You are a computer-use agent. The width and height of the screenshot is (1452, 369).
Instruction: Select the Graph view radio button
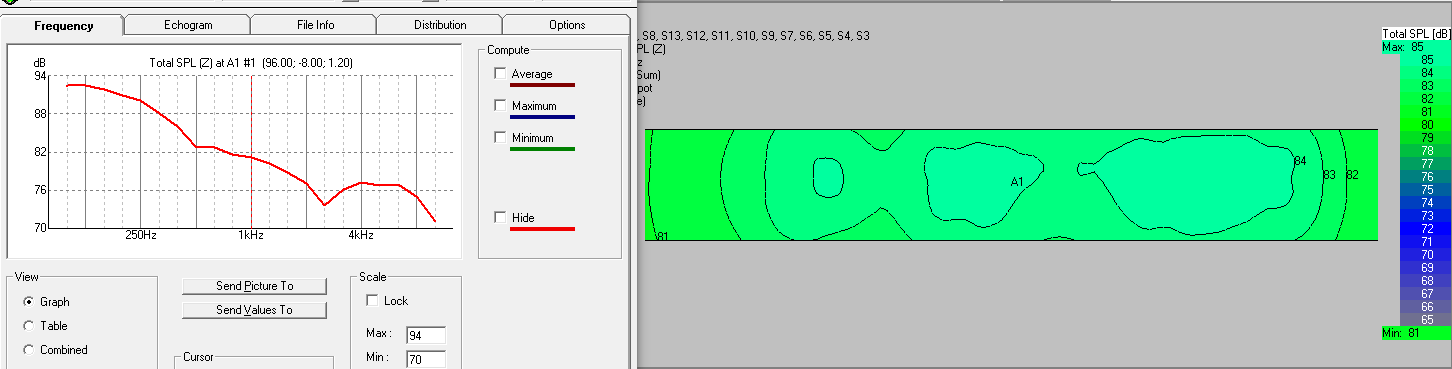[x=29, y=302]
